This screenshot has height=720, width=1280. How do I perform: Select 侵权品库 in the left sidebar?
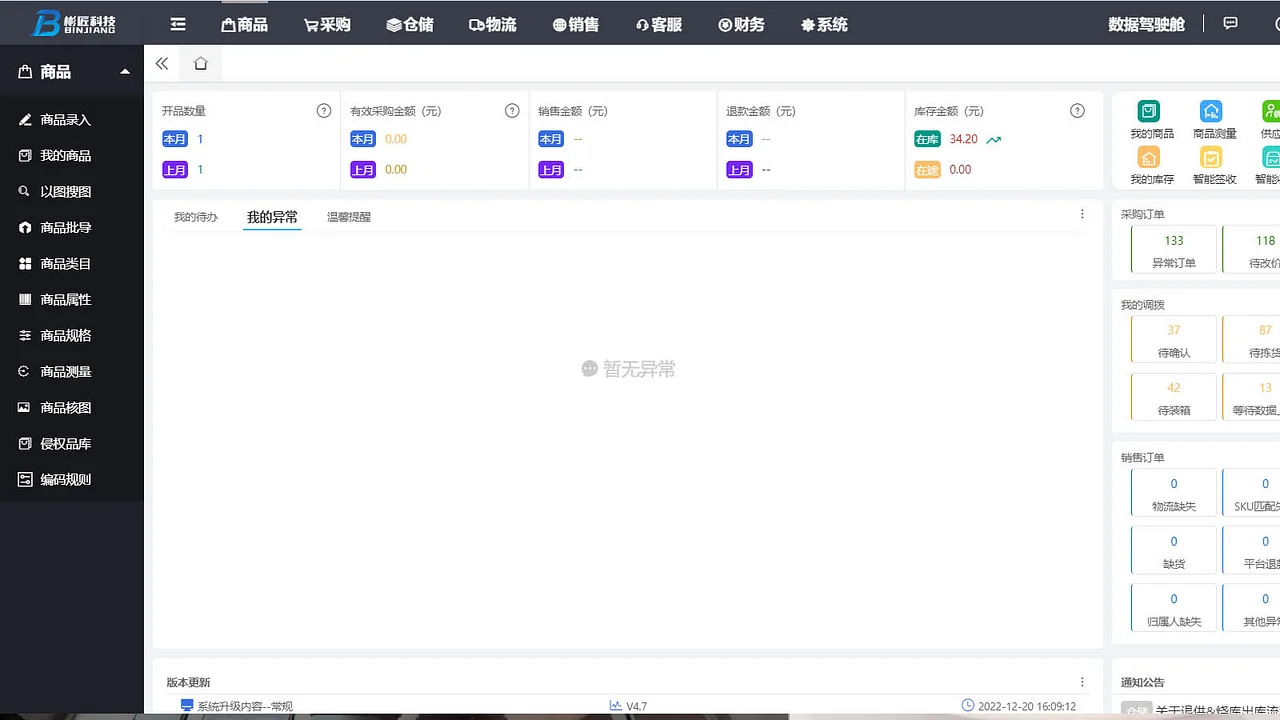pos(60,443)
